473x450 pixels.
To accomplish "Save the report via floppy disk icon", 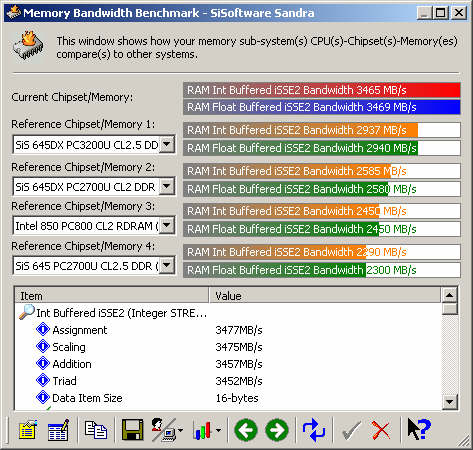I will click(132, 430).
